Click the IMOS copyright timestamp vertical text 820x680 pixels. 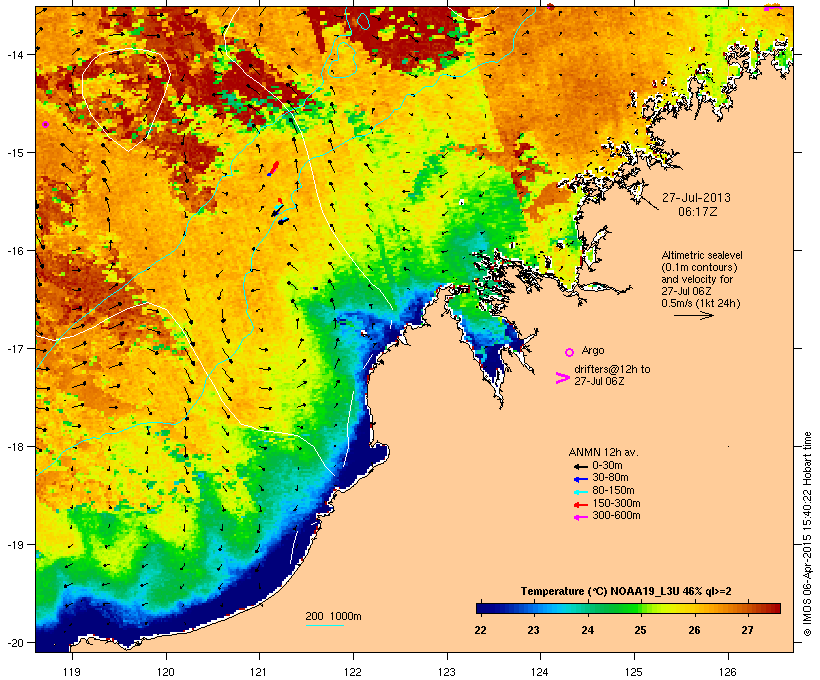pos(807,534)
